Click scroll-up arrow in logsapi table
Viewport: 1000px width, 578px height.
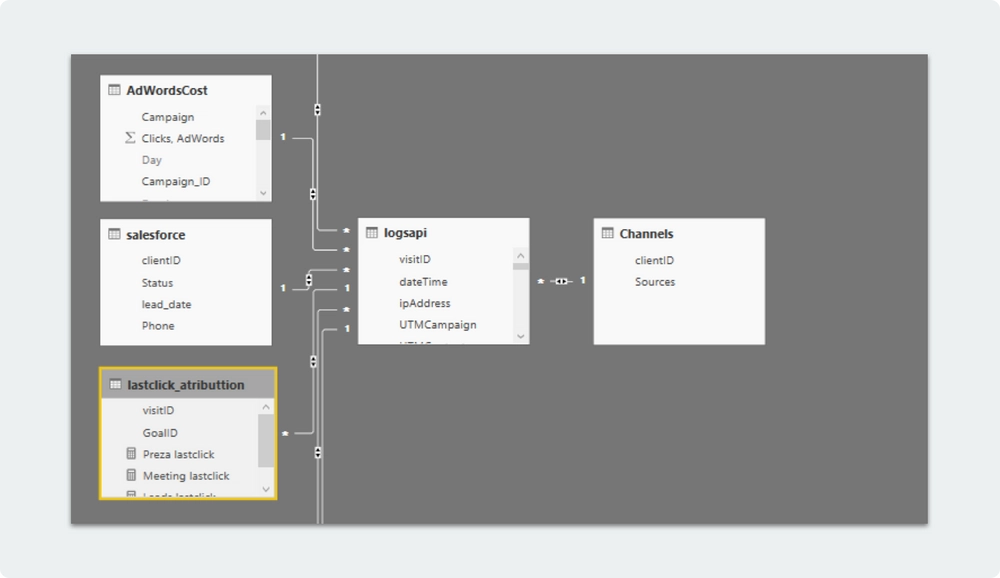tap(520, 256)
